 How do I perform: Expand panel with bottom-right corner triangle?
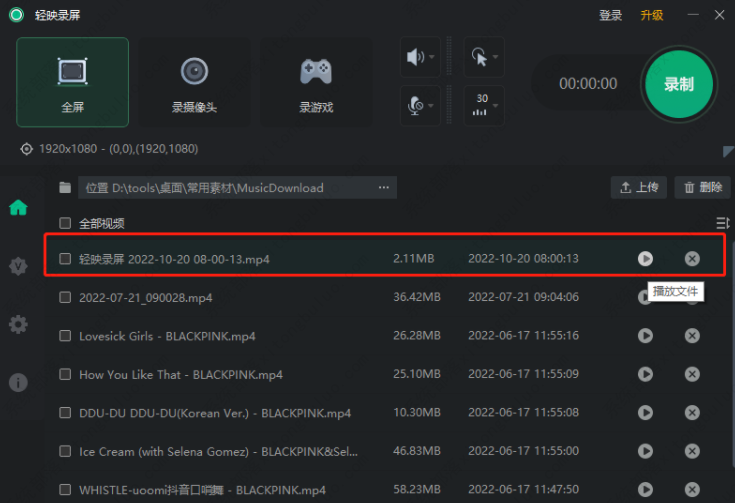point(728,151)
